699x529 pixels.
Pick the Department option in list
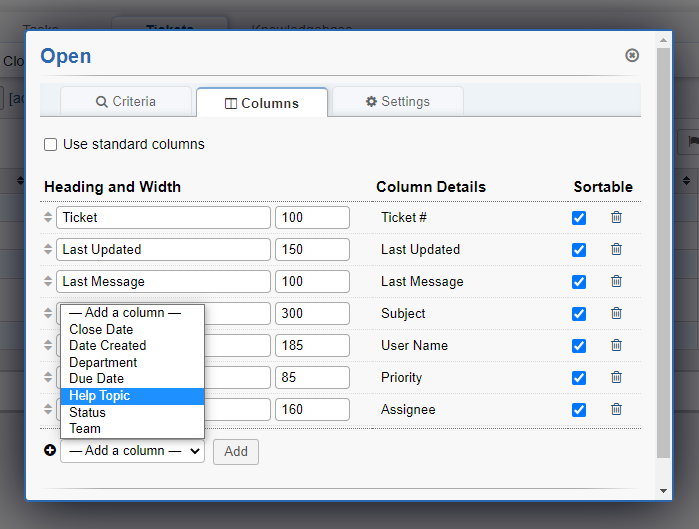103,362
